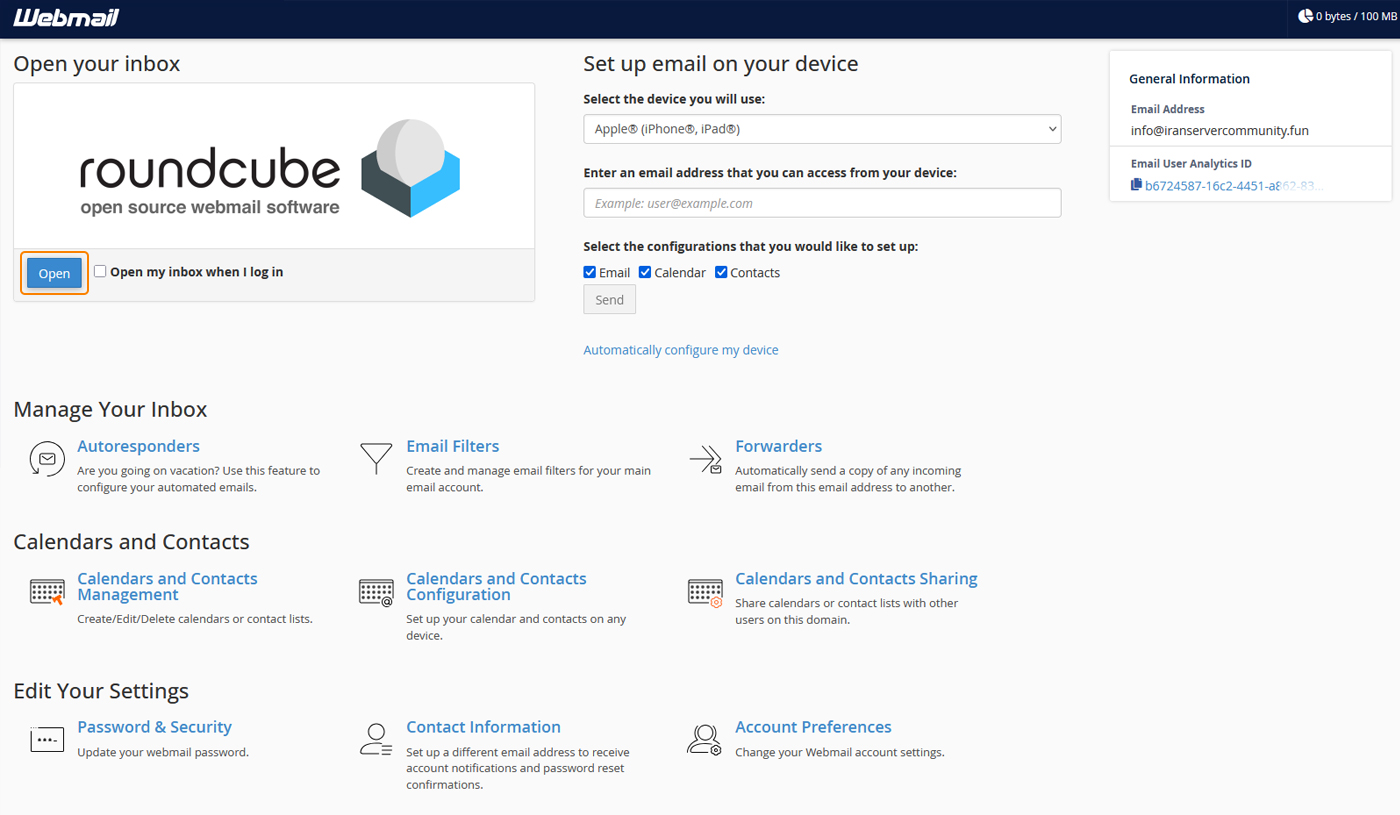Screen dimensions: 1400x815
Task: Open Roundcube with the Open button
Action: coord(54,272)
